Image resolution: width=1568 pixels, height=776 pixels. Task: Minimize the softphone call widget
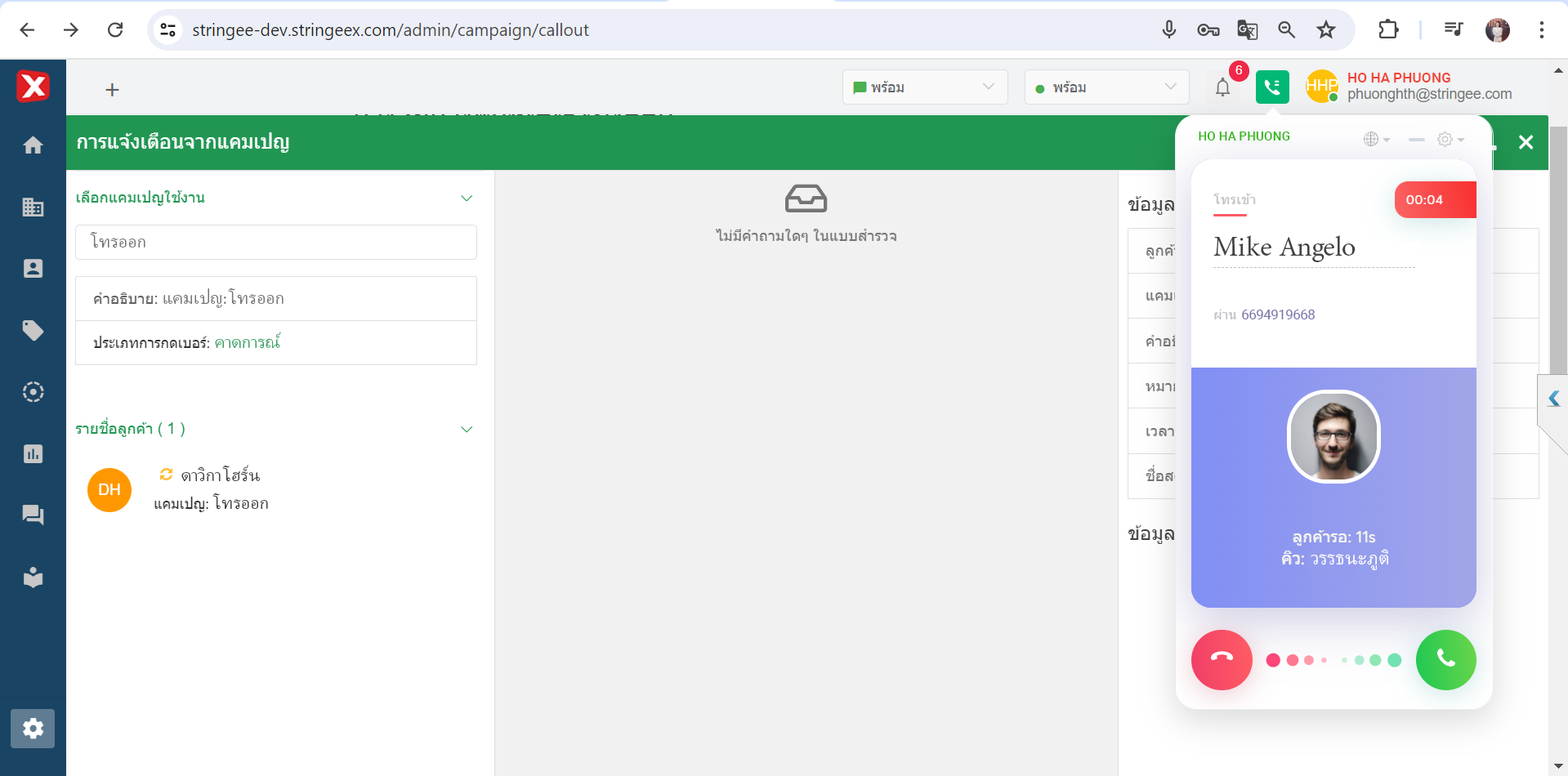1416,140
